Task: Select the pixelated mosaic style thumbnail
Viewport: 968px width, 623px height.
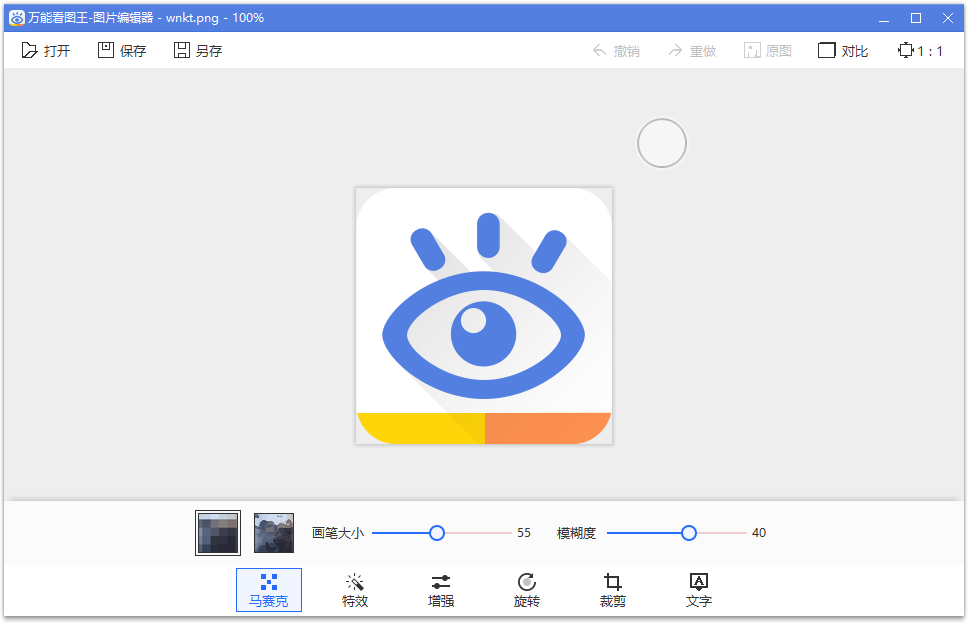Action: pos(218,533)
